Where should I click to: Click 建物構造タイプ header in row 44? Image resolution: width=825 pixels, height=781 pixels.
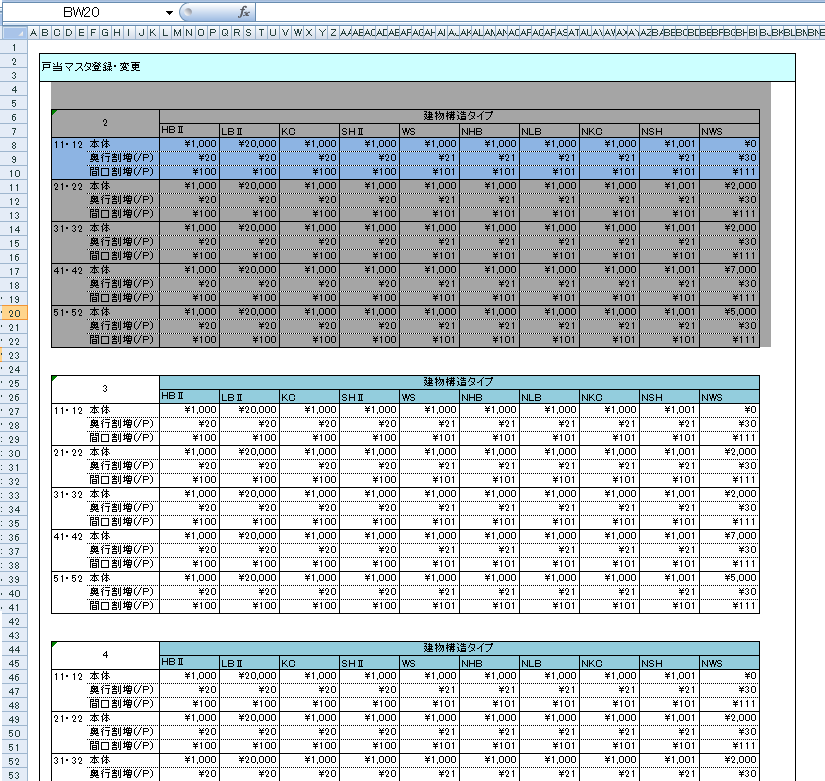[x=459, y=648]
